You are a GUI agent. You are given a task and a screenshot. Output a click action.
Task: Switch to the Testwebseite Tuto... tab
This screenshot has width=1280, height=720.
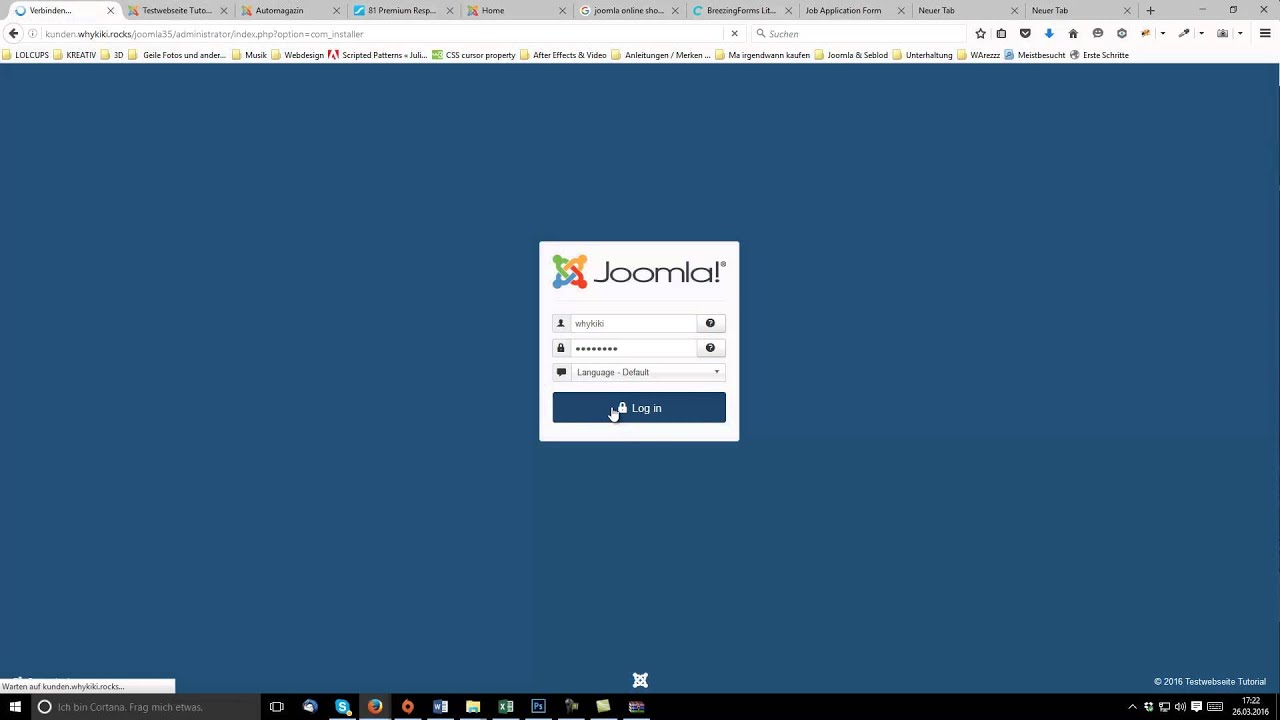click(177, 10)
